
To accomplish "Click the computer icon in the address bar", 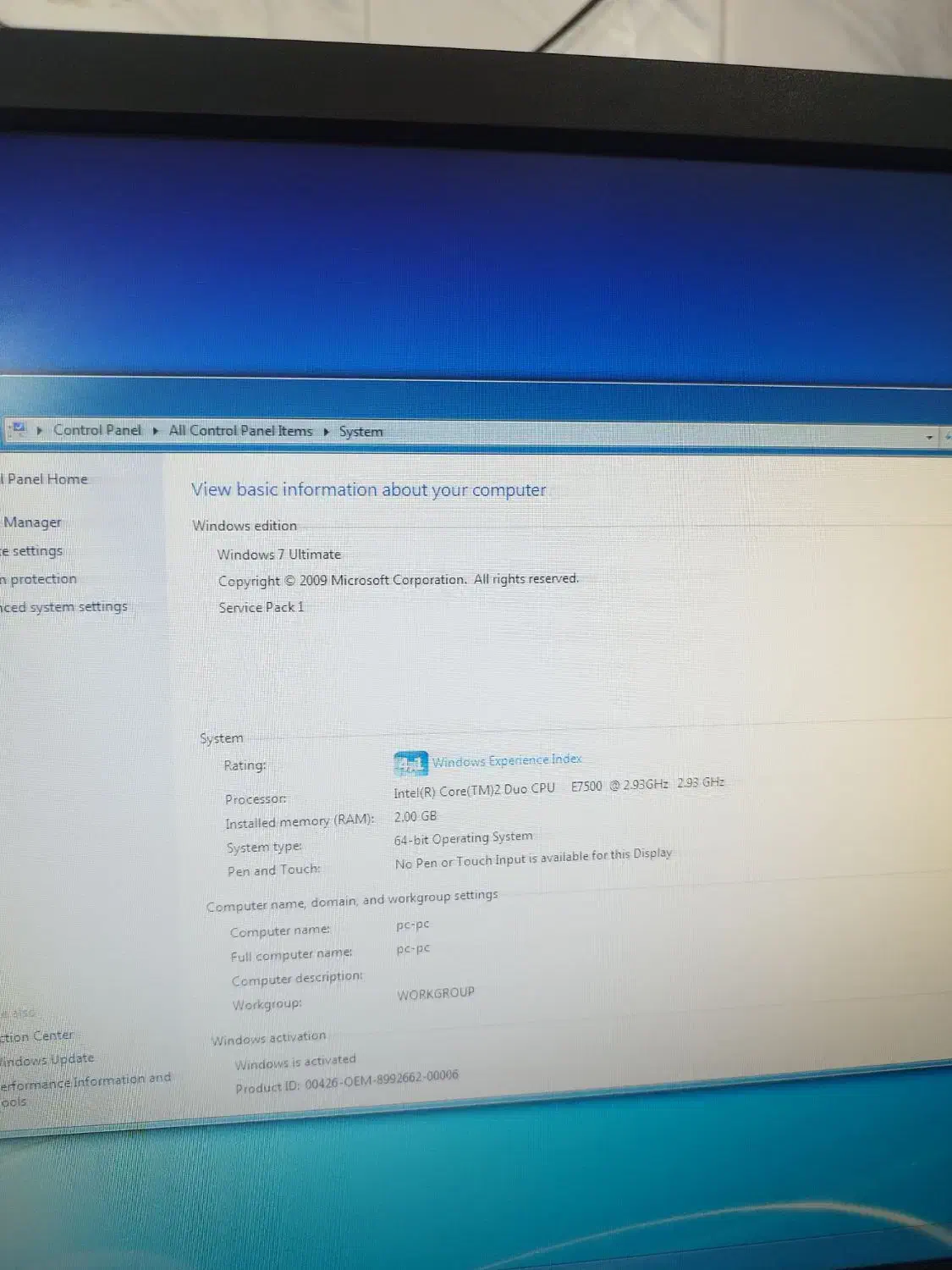I will (x=19, y=428).
